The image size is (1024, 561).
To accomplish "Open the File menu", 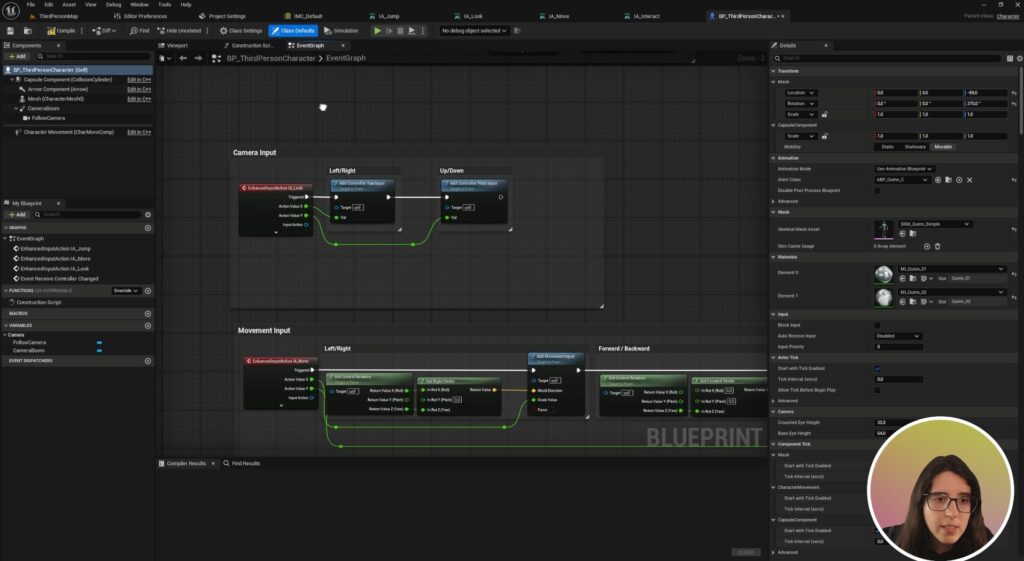I will [31, 5].
